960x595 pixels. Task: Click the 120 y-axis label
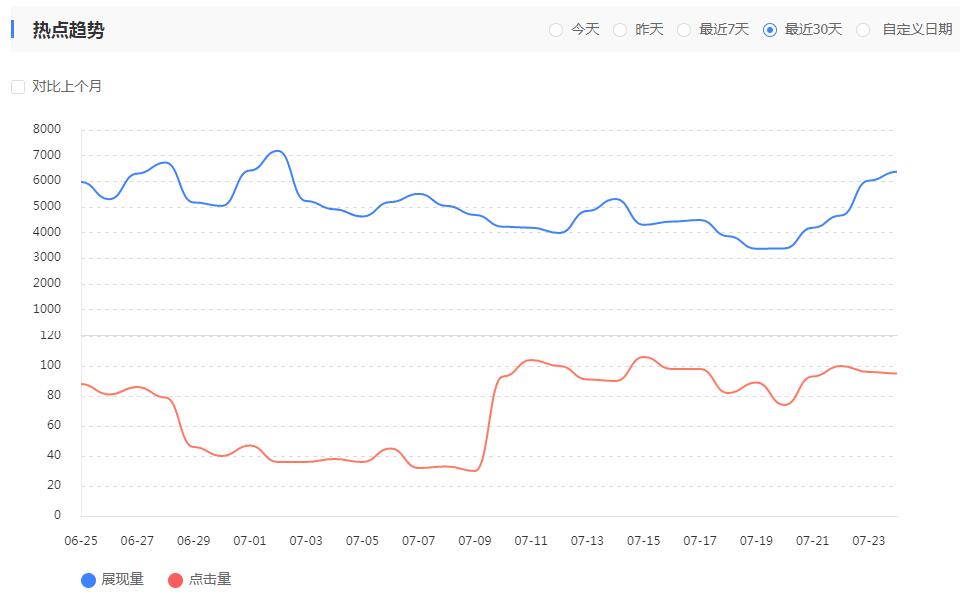[x=51, y=336]
